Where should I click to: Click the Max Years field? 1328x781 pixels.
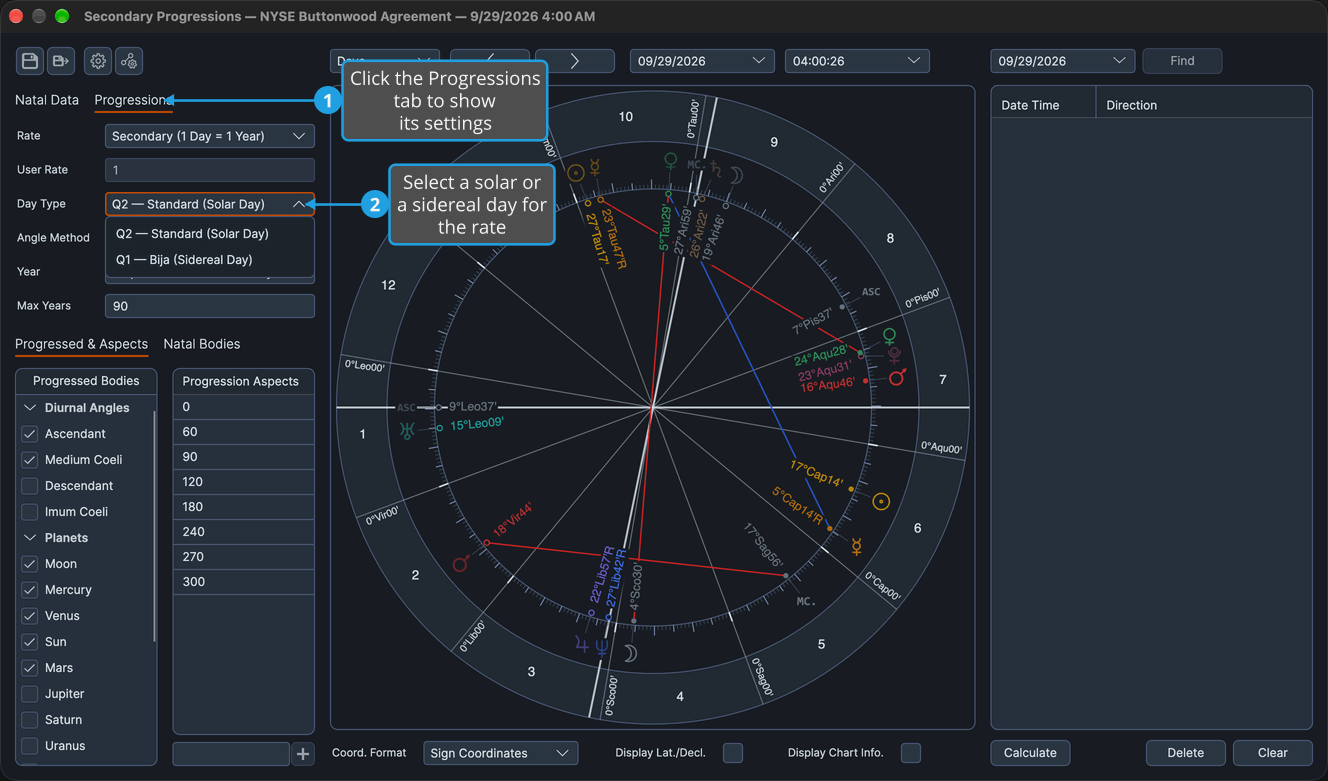click(x=210, y=306)
